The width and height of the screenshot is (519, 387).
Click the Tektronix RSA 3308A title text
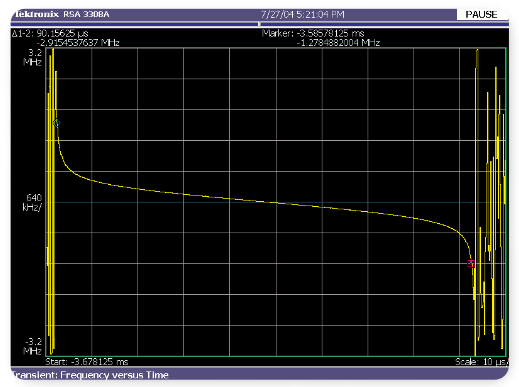click(63, 14)
